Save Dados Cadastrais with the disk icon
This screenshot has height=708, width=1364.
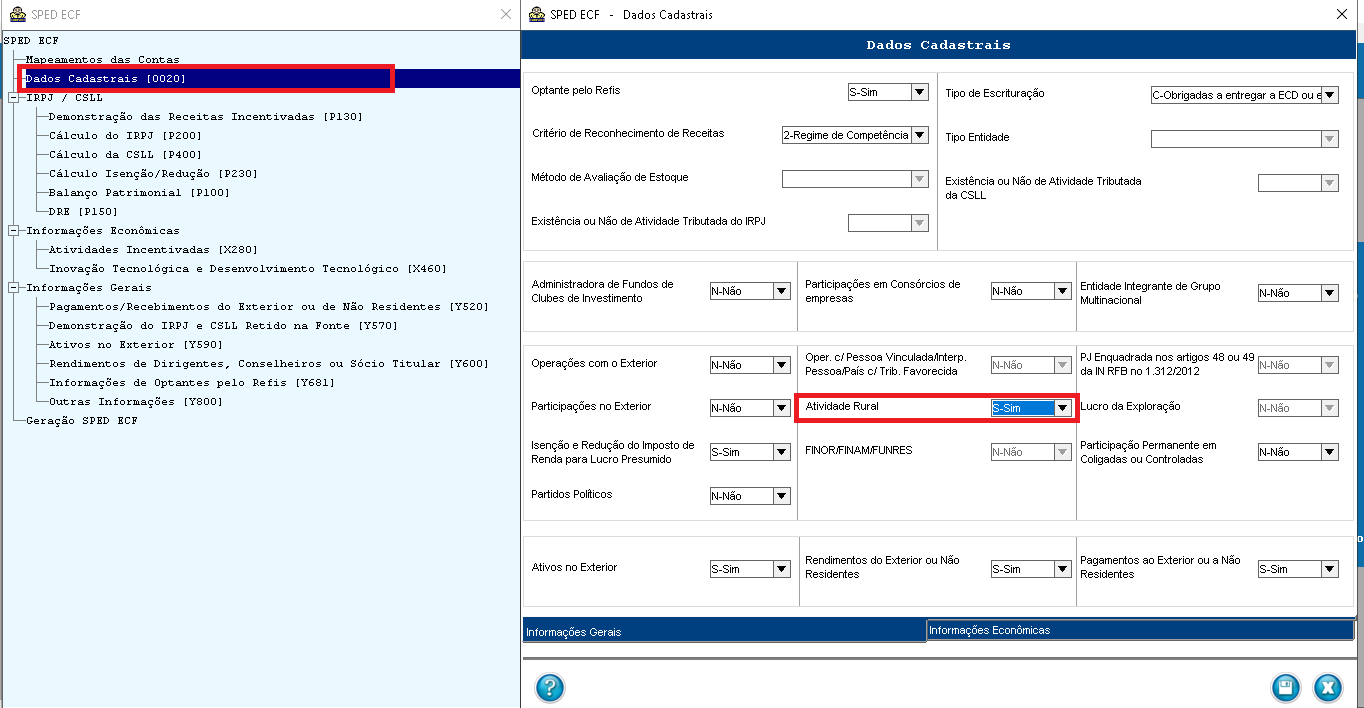1285,688
